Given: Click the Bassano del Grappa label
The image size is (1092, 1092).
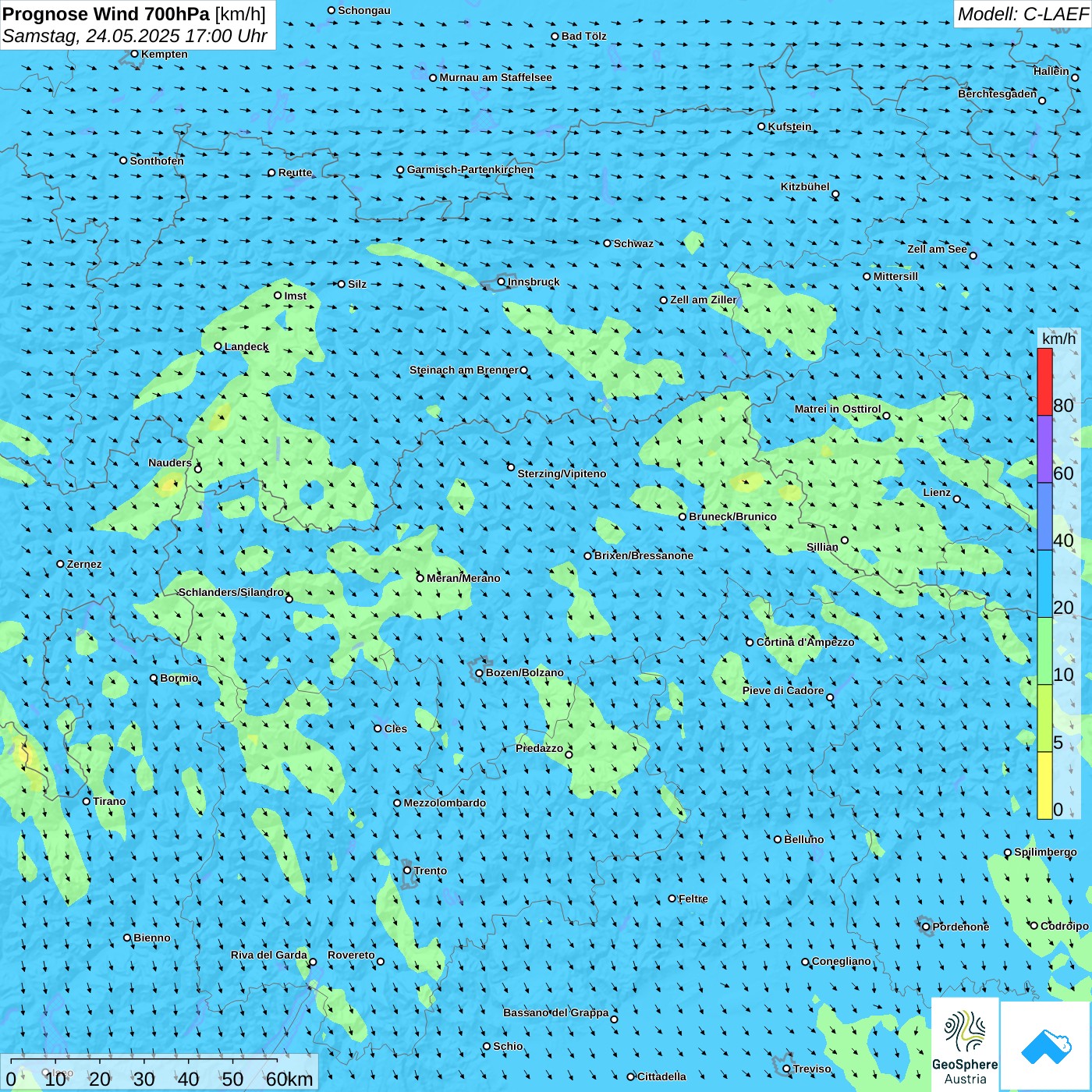Looking at the screenshot, I should pyautogui.click(x=556, y=1012).
